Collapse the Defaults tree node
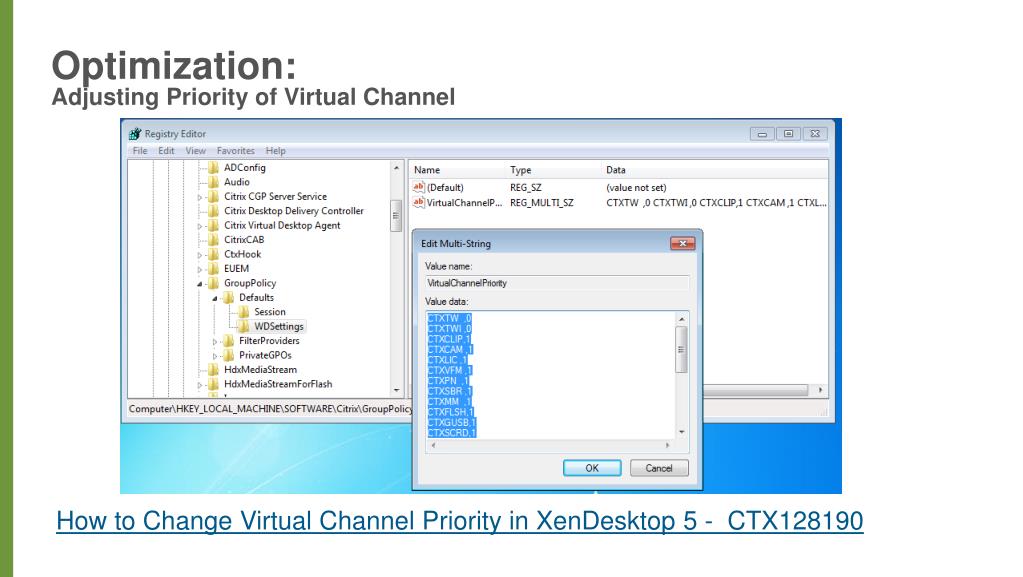 point(215,298)
